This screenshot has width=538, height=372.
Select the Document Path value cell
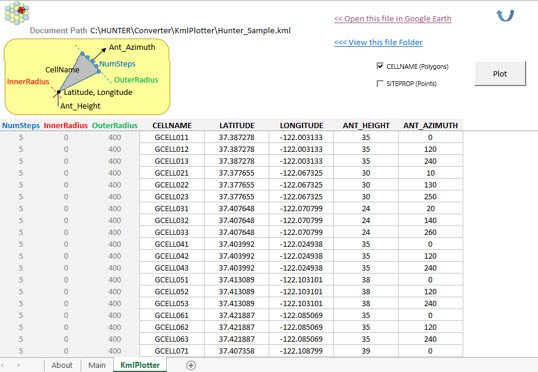190,31
